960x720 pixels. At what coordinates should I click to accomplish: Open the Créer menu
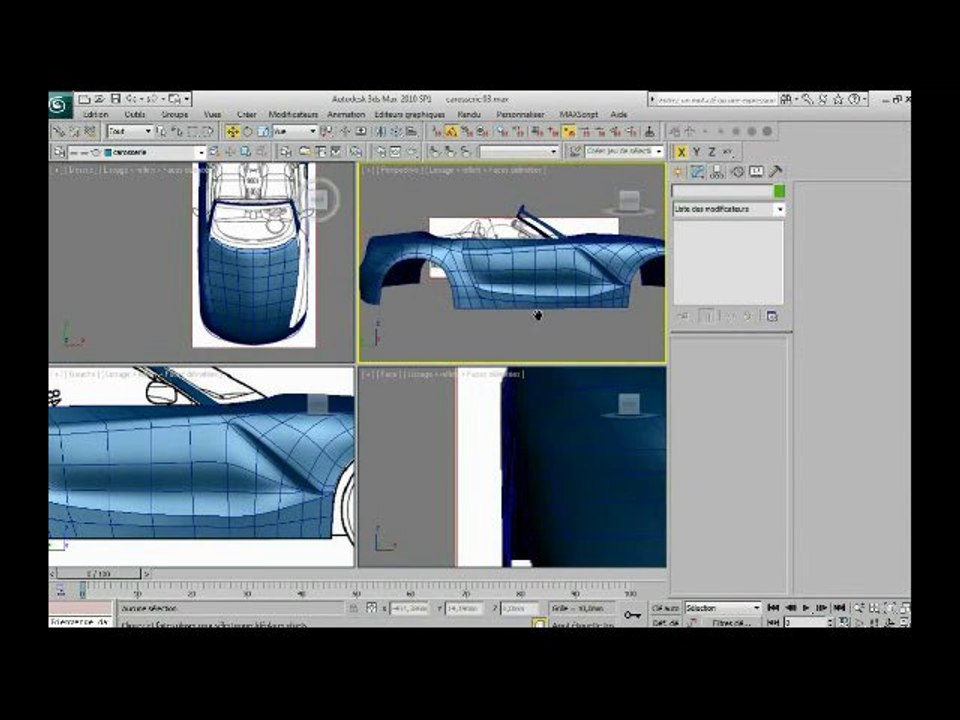247,114
